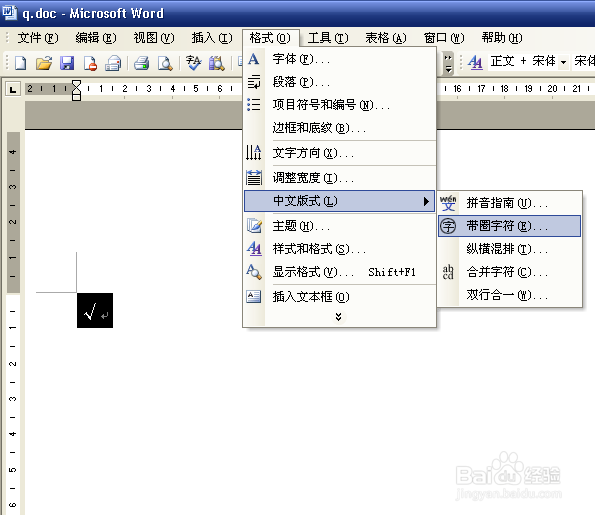The height and width of the screenshot is (515, 595).
Task: Open the 帮助(H) menu
Action: click(502, 38)
